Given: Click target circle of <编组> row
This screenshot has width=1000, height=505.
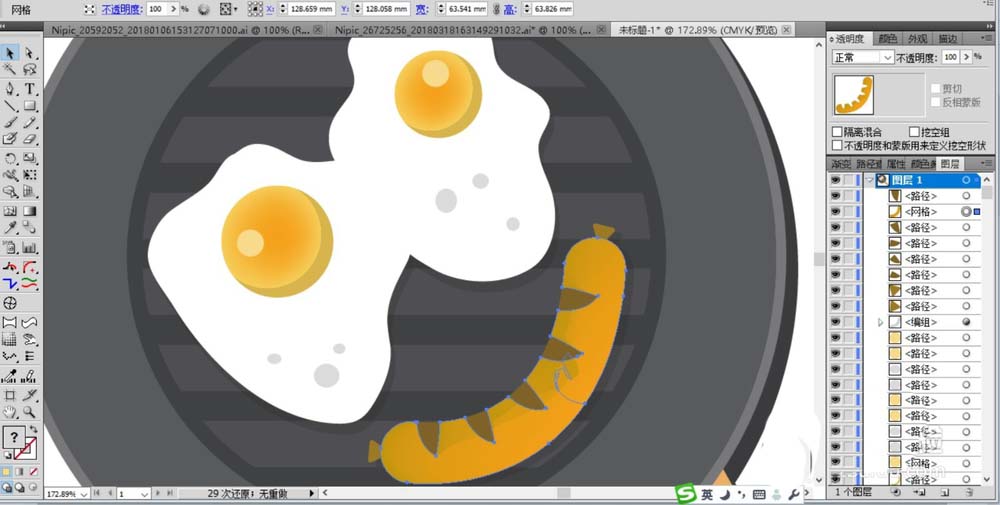Looking at the screenshot, I should point(966,322).
